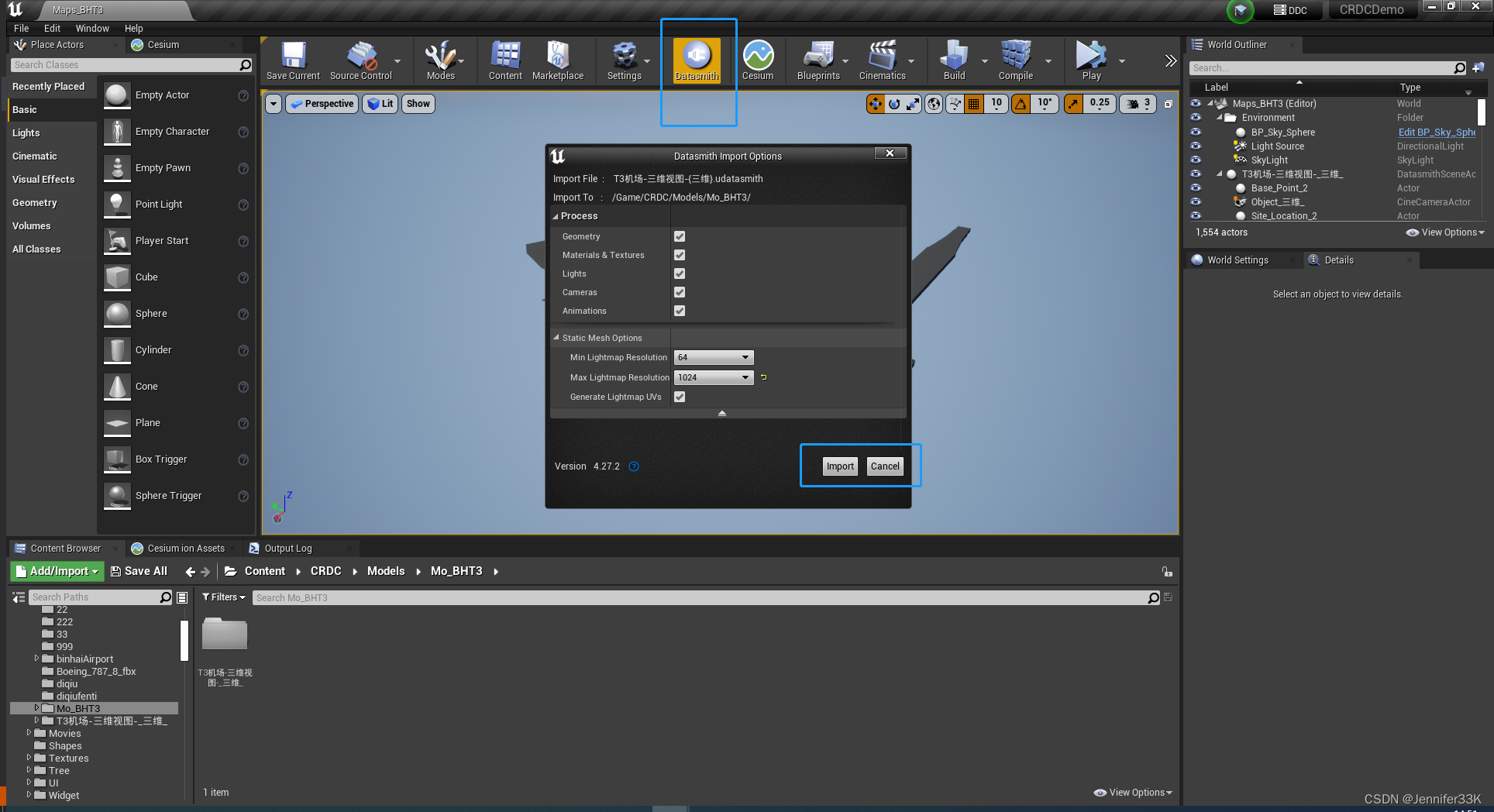Open the Window menu
Viewport: 1494px width, 812px height.
92,28
